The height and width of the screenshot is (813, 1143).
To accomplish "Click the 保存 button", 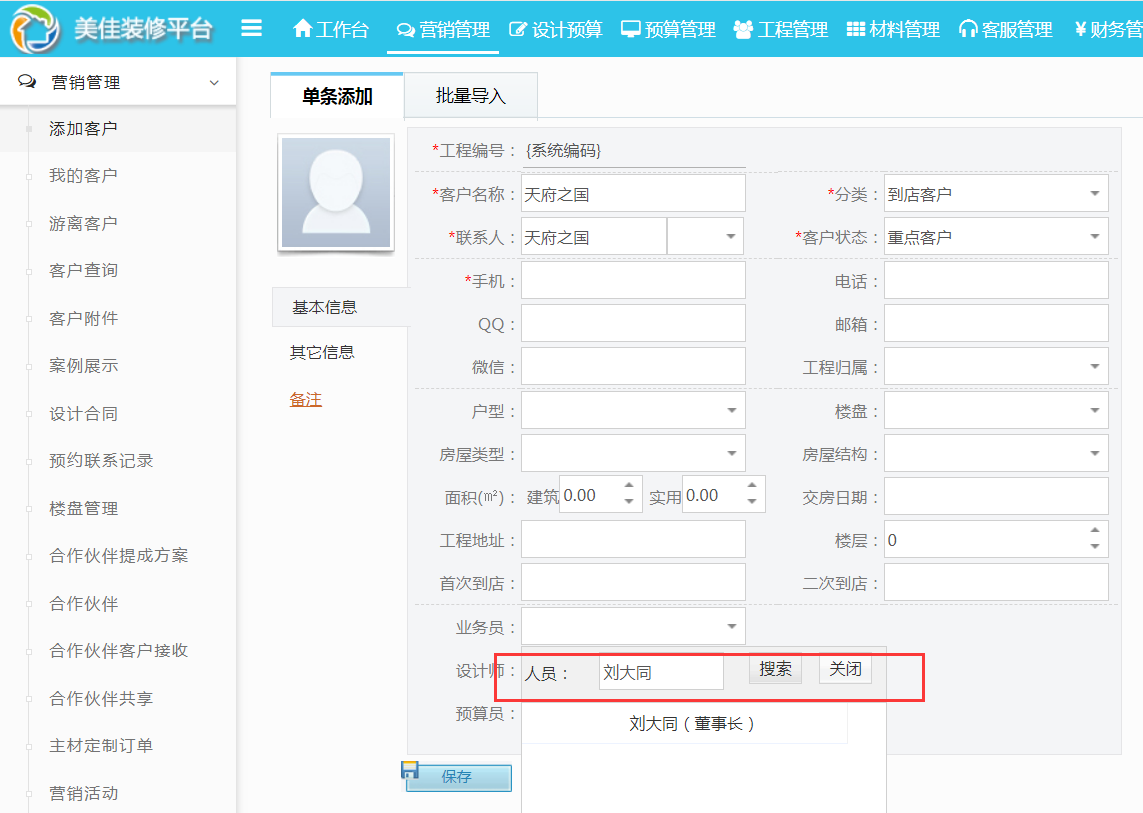I will tap(457, 777).
